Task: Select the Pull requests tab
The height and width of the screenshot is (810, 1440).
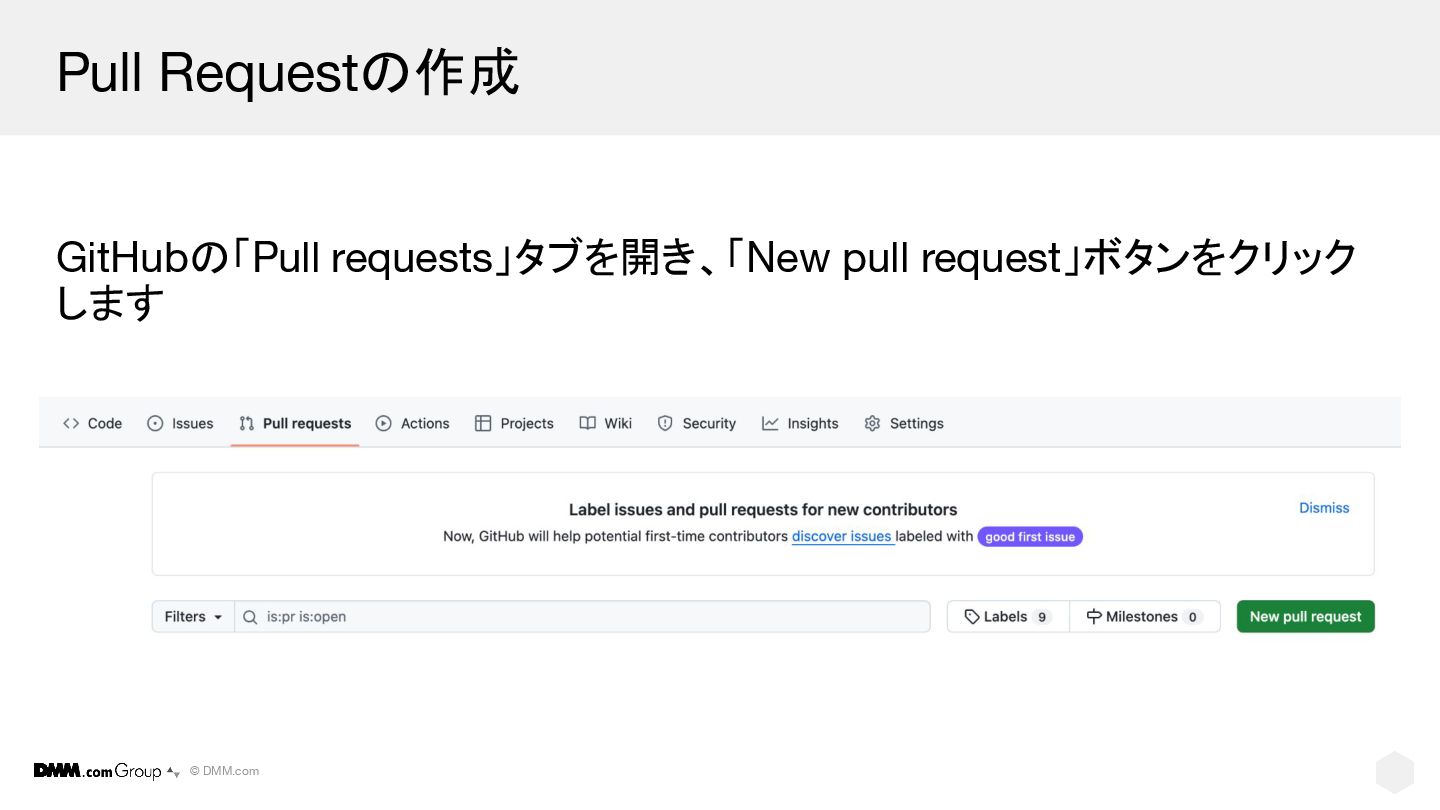Action: tap(295, 423)
